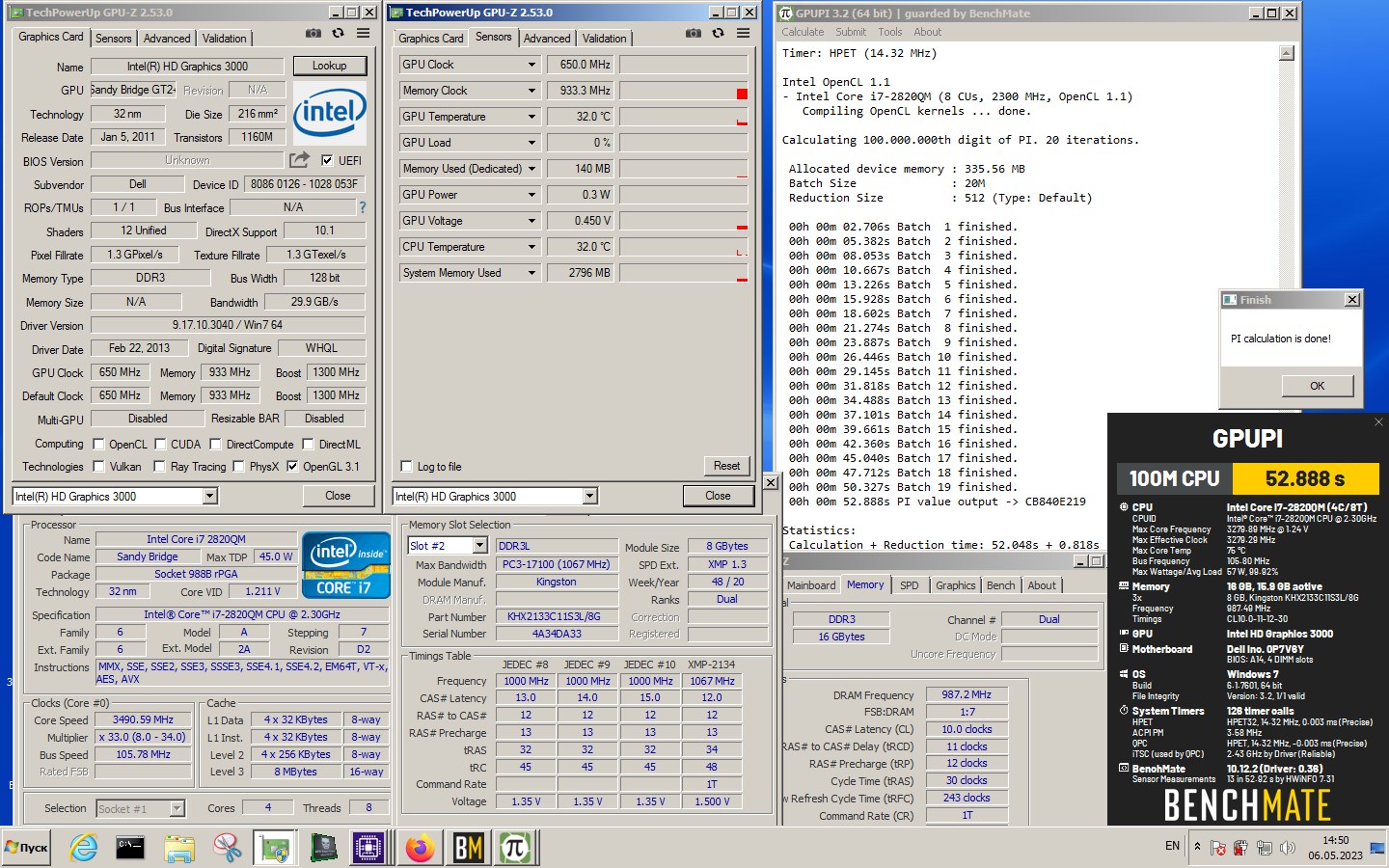This screenshot has height=868, width=1389.
Task: Open volume control in tray
Action: pos(1287,848)
